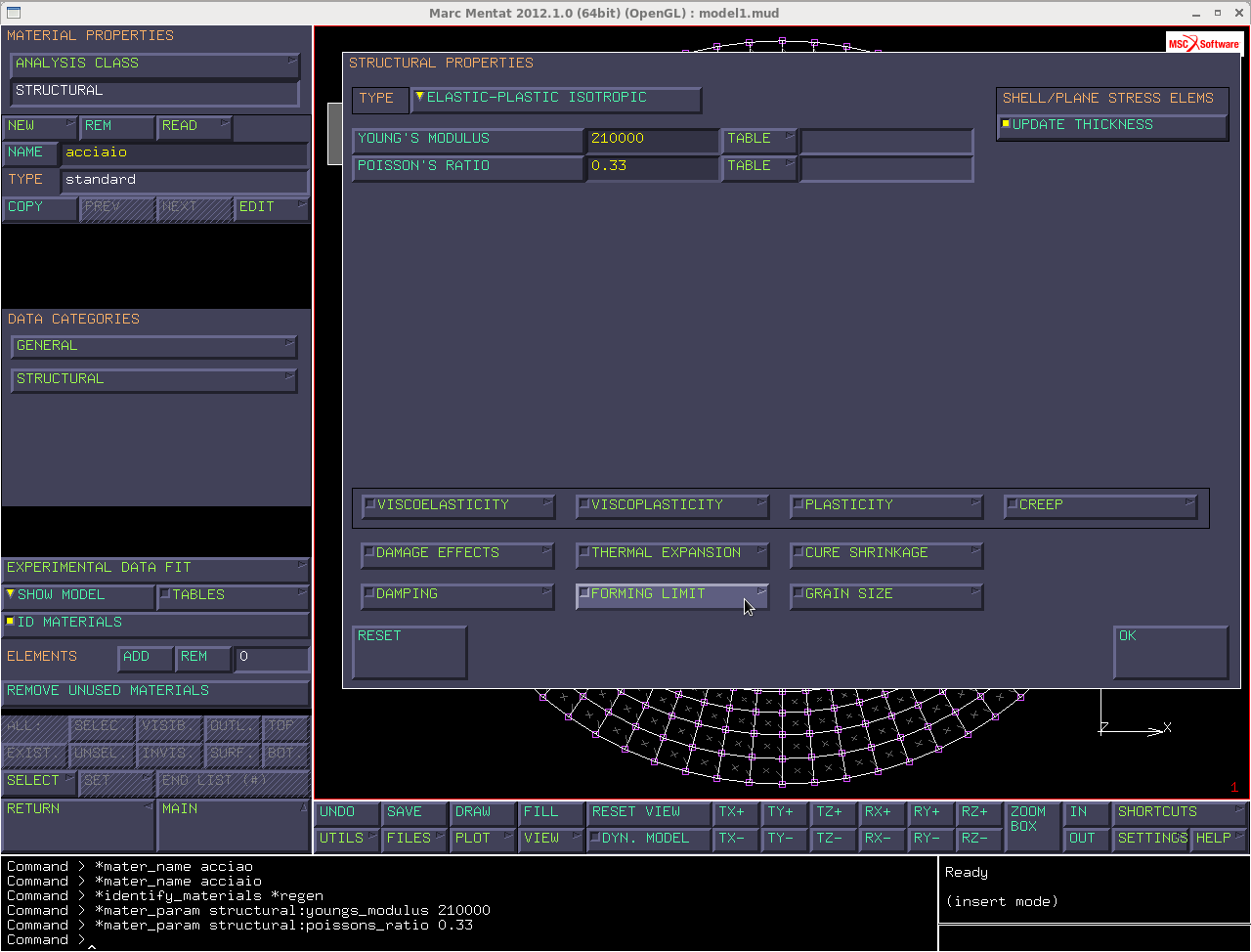The image size is (1251, 952).
Task: Toggle DAMAGE EFFECTS option
Action: (458, 554)
